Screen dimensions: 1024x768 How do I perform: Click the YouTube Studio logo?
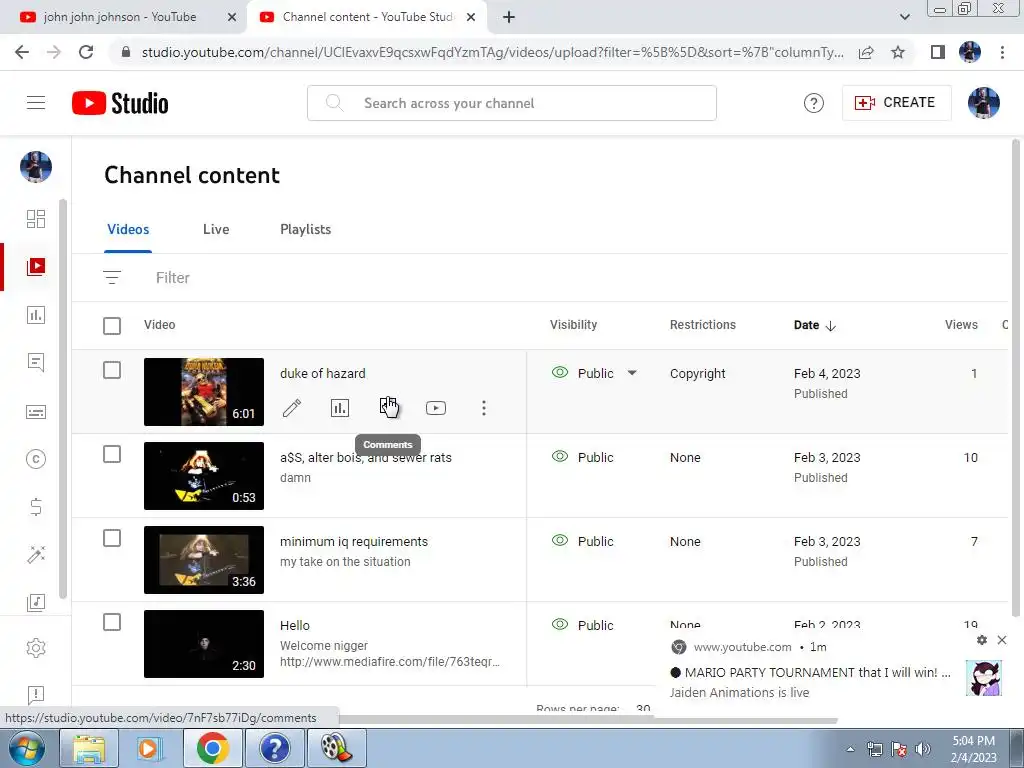(x=120, y=103)
